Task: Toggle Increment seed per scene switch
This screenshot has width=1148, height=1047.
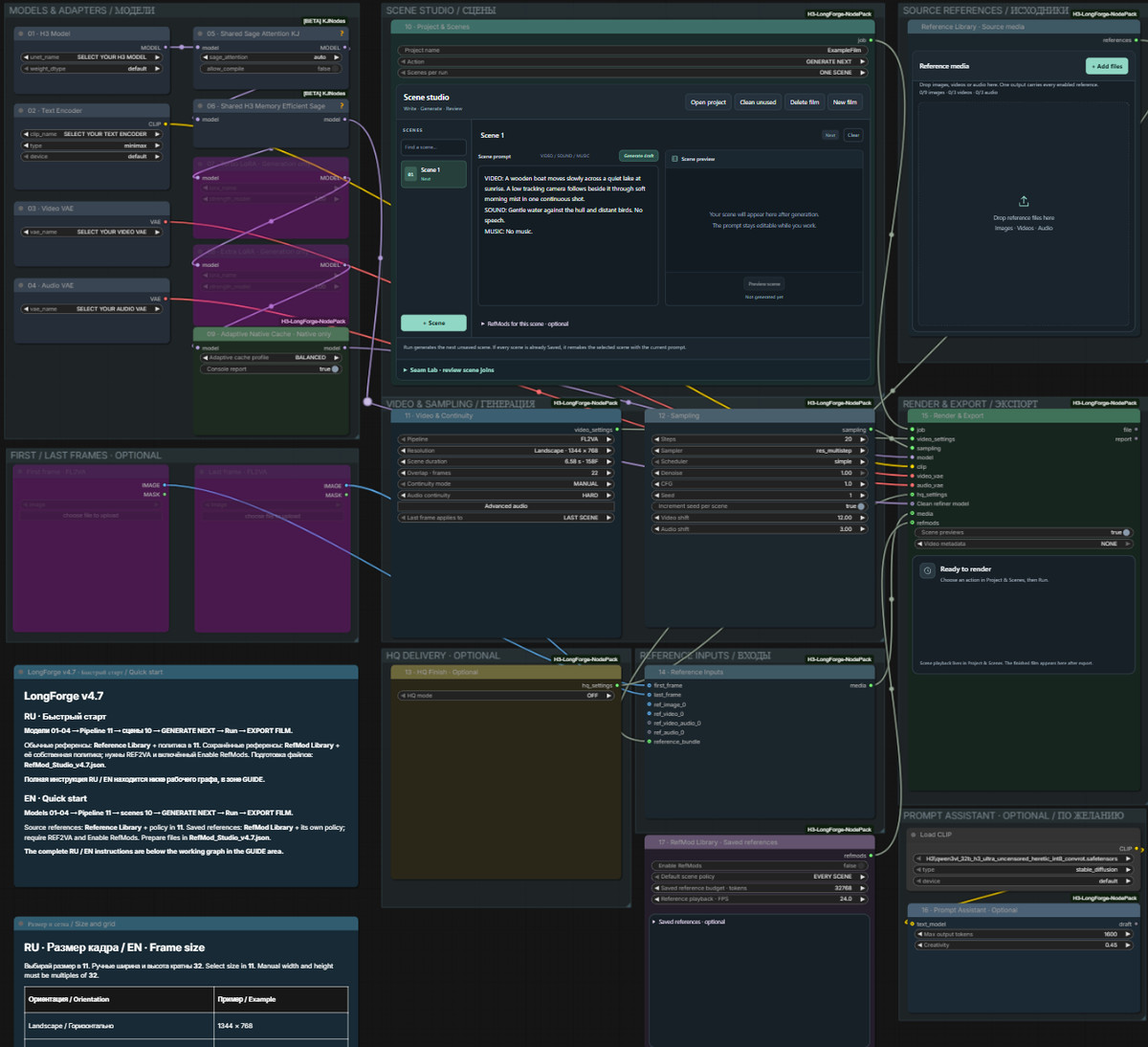Action: point(861,506)
